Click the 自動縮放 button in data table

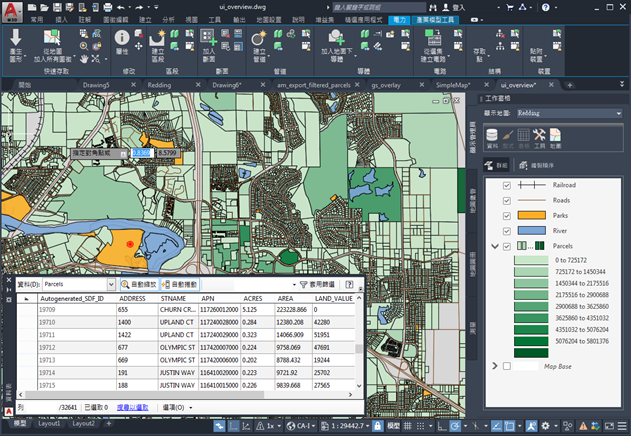[x=137, y=285]
